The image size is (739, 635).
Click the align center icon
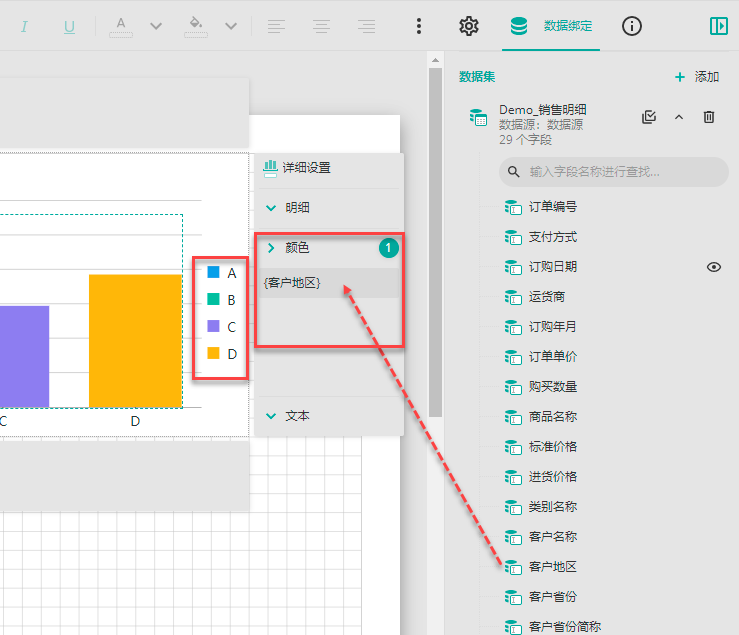click(x=322, y=27)
